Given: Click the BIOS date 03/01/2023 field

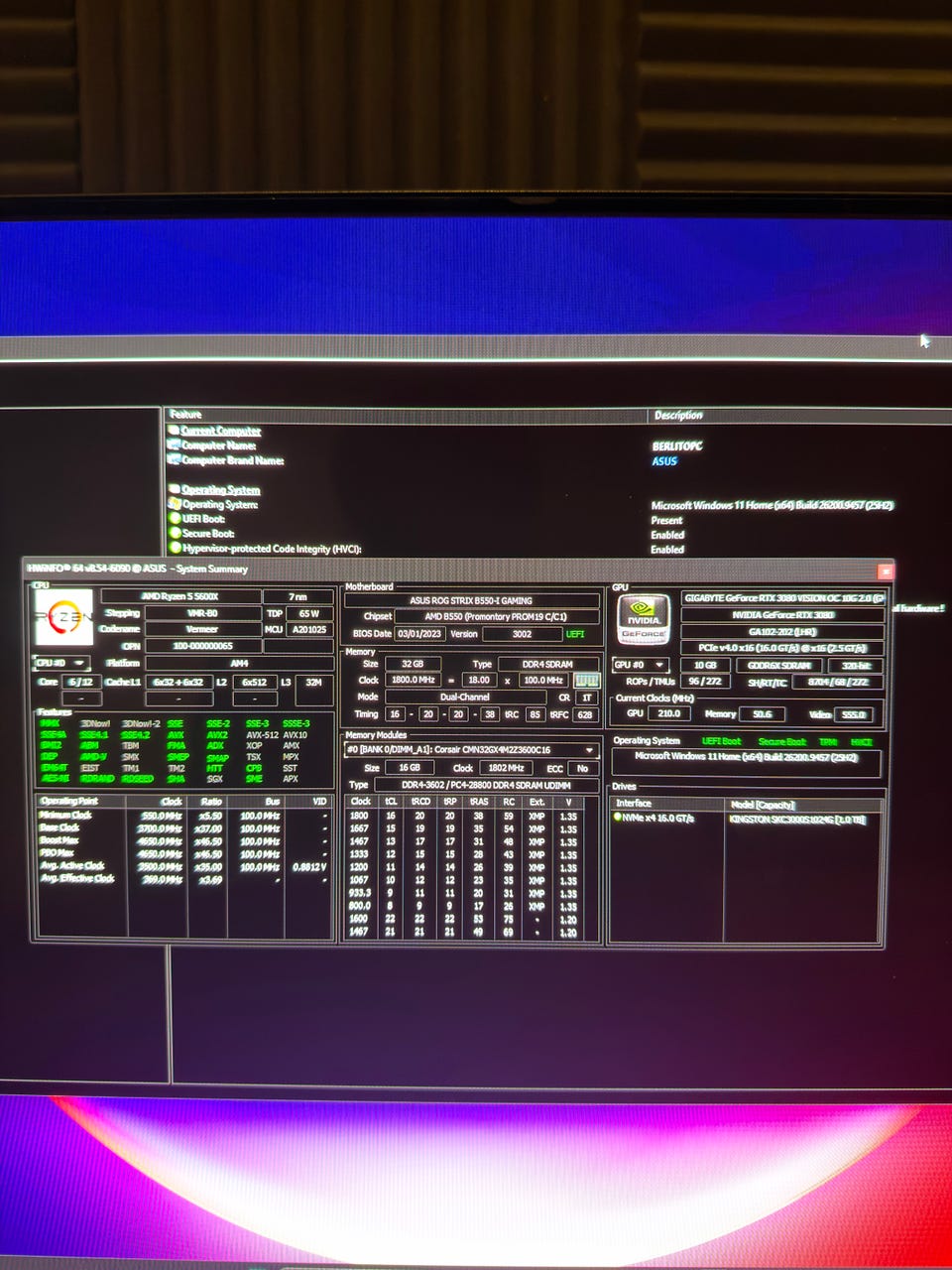Looking at the screenshot, I should tap(419, 634).
